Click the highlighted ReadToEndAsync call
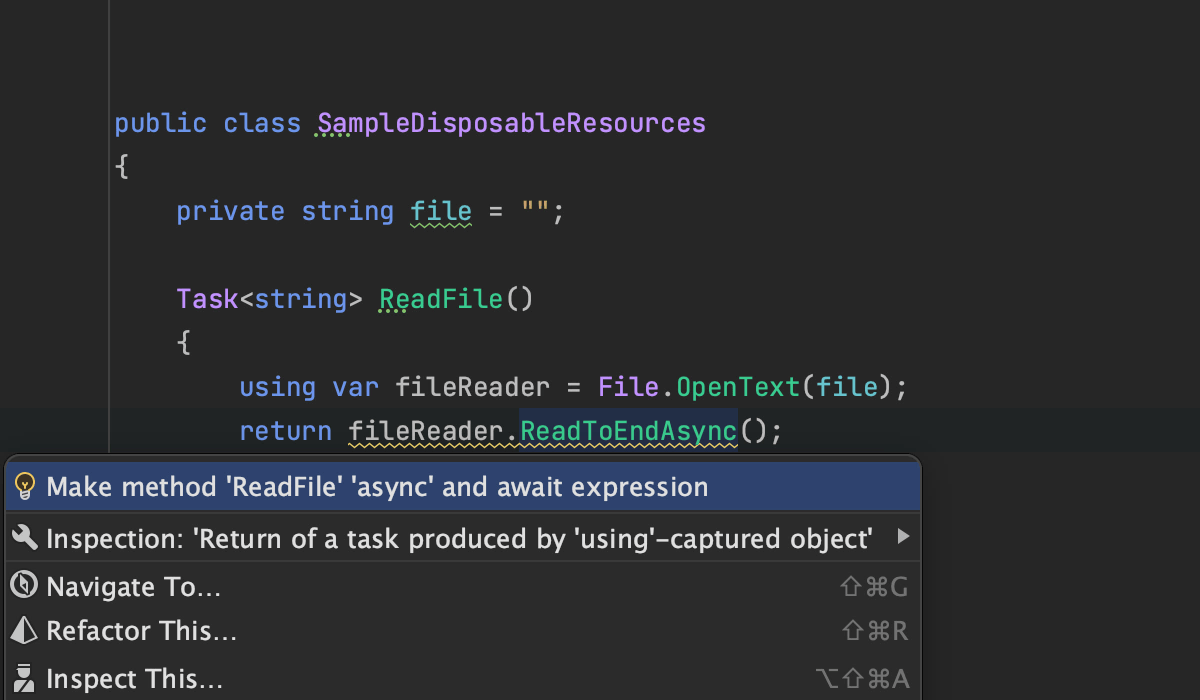This screenshot has width=1200, height=700. tap(628, 431)
